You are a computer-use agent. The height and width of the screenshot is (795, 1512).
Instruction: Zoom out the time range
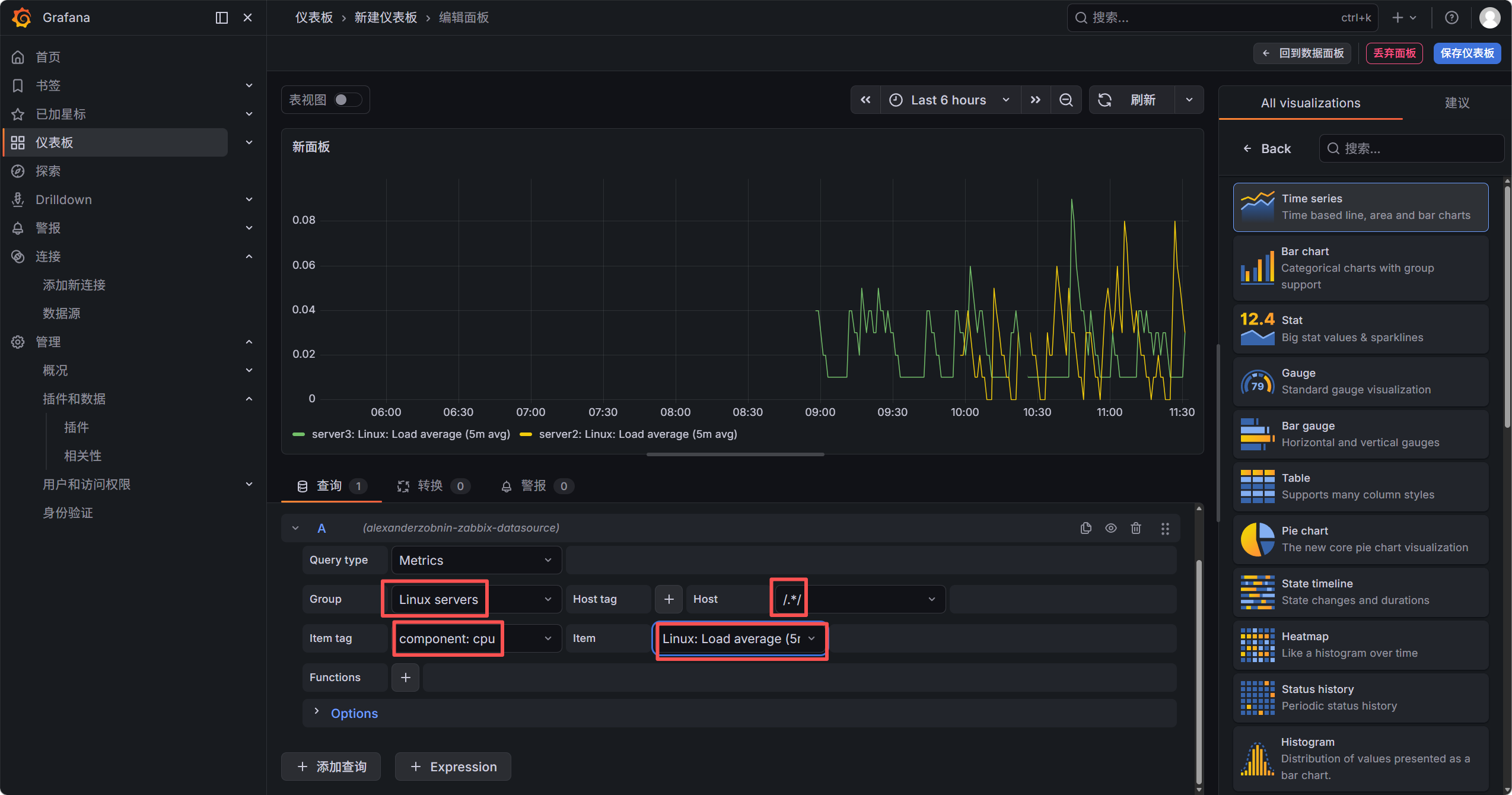coord(1066,100)
